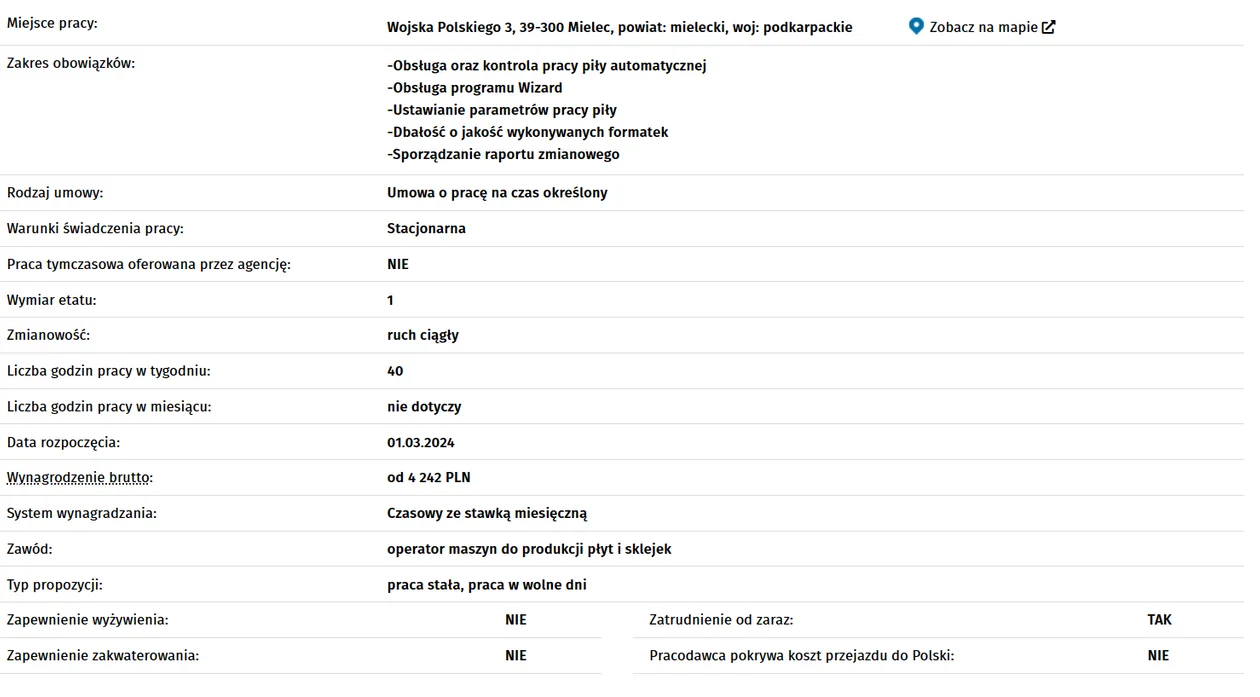Click NIE for Pracodawca pokrywa koszt przejazdu
1260x697 pixels.
(1158, 656)
